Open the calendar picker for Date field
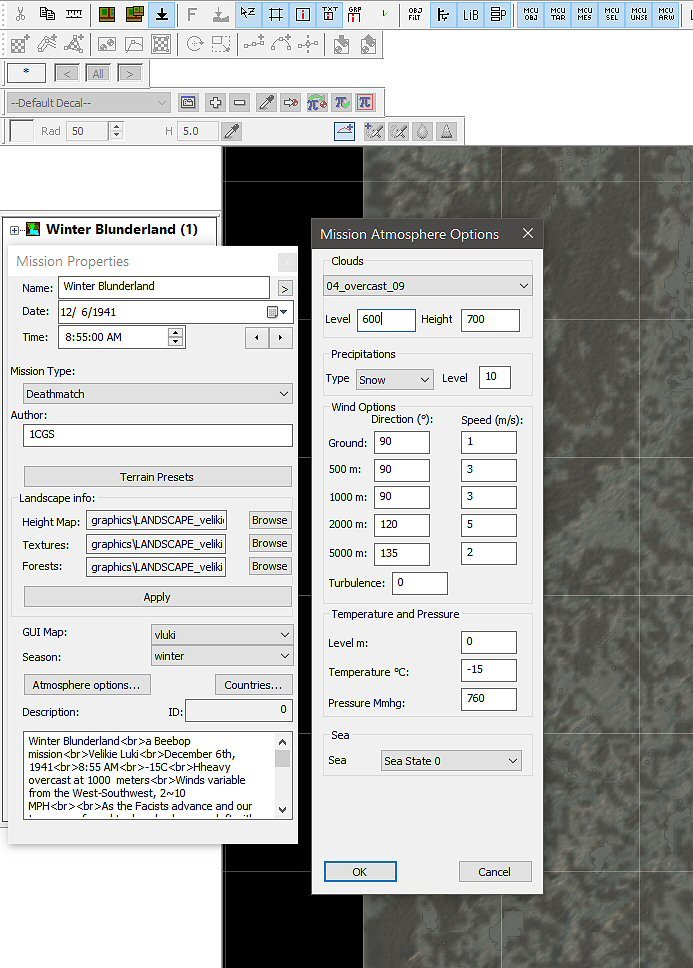 pyautogui.click(x=274, y=312)
